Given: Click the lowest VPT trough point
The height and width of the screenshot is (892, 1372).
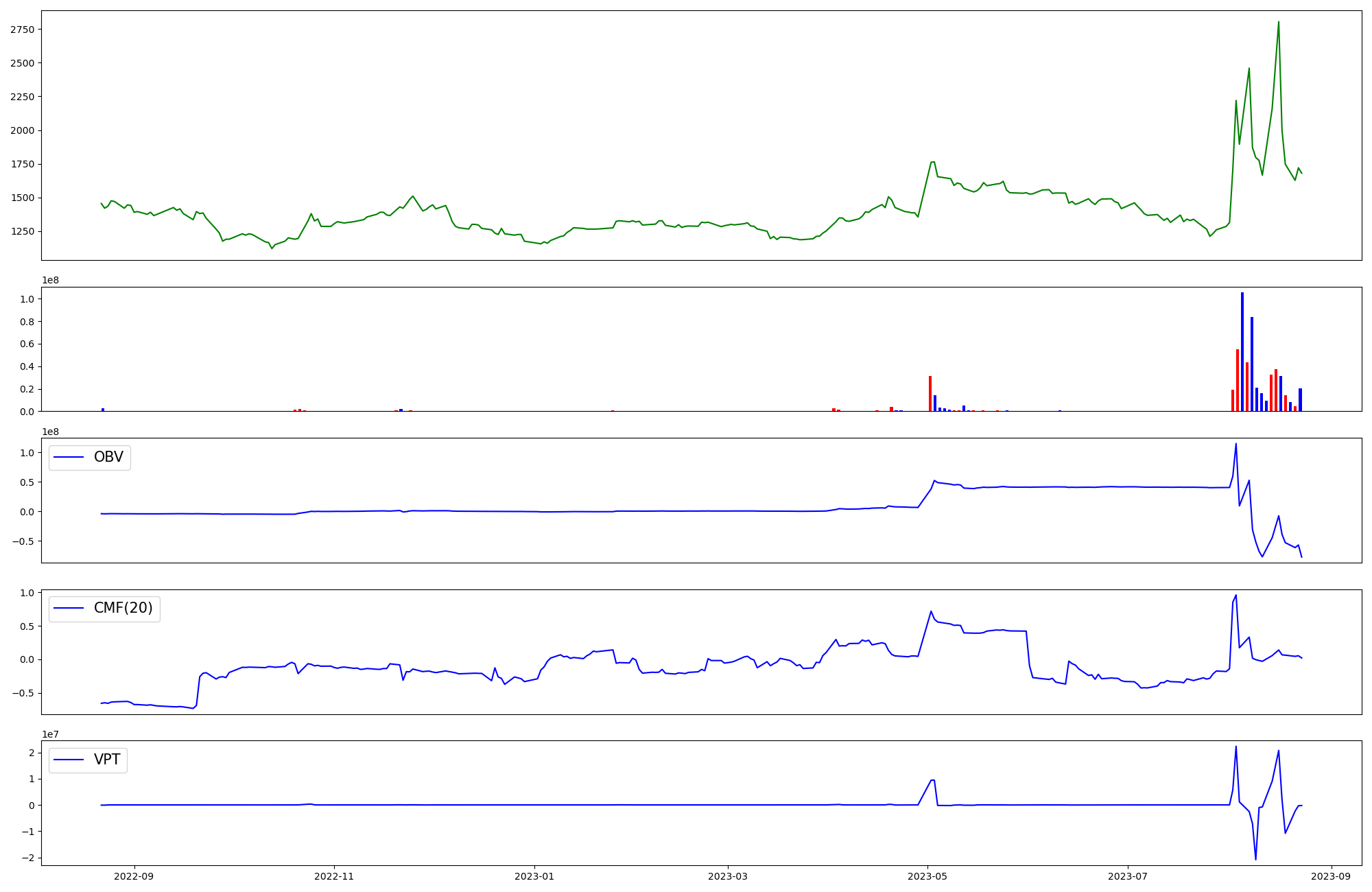Looking at the screenshot, I should coord(1255,859).
